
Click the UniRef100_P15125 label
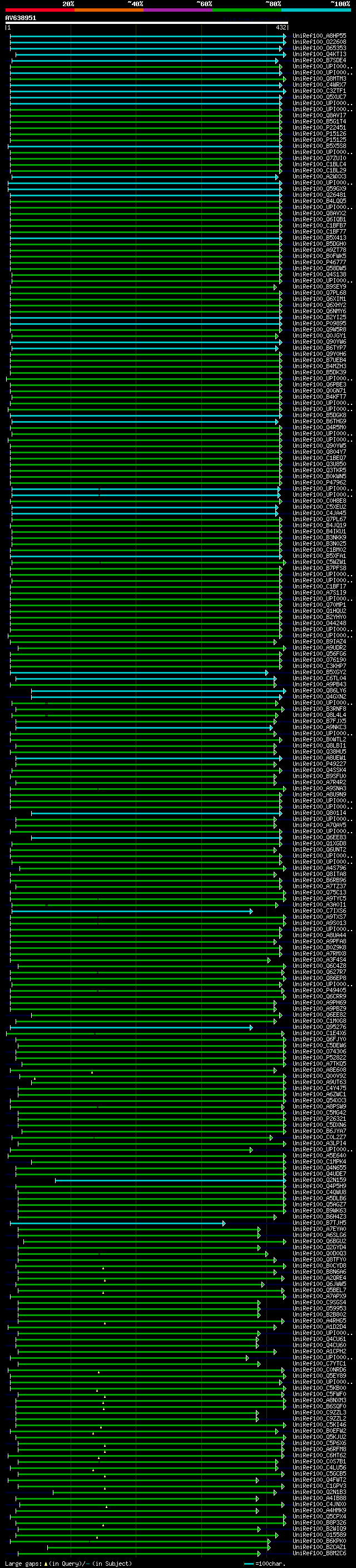(x=319, y=140)
